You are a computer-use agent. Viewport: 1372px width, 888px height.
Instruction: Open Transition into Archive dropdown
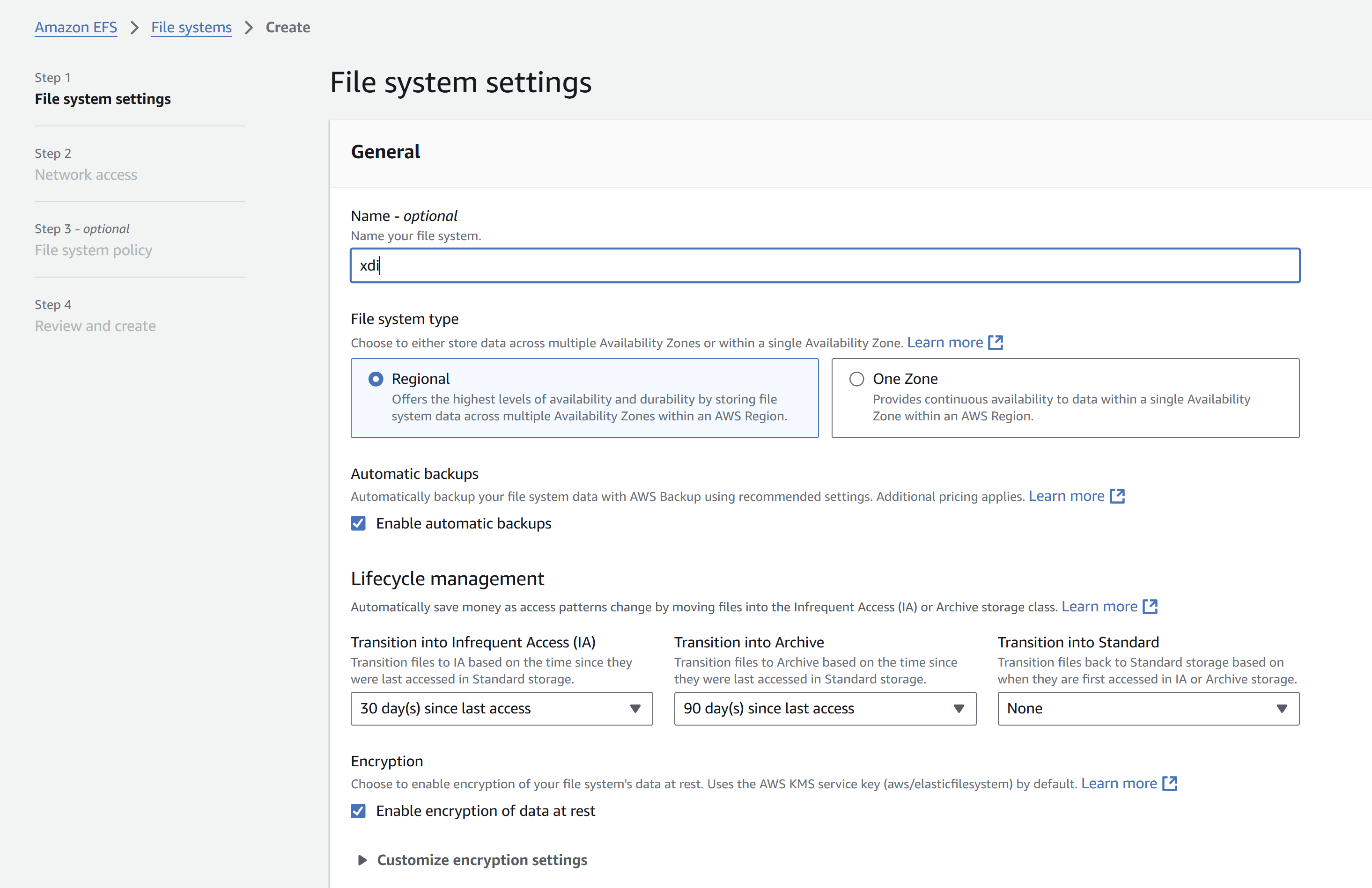click(x=824, y=708)
